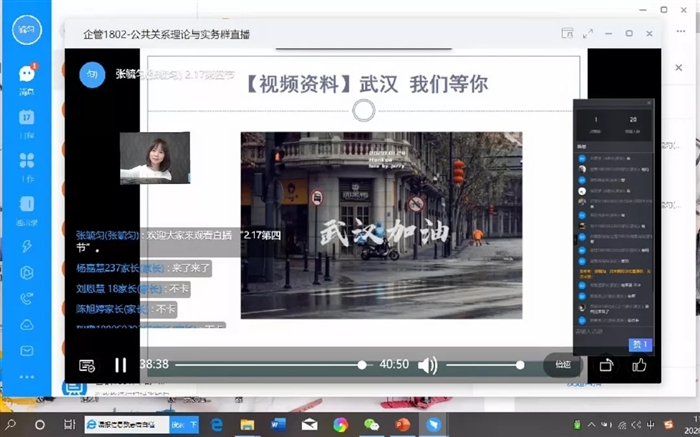
Task: Open the playback speed selector
Action: pos(562,365)
